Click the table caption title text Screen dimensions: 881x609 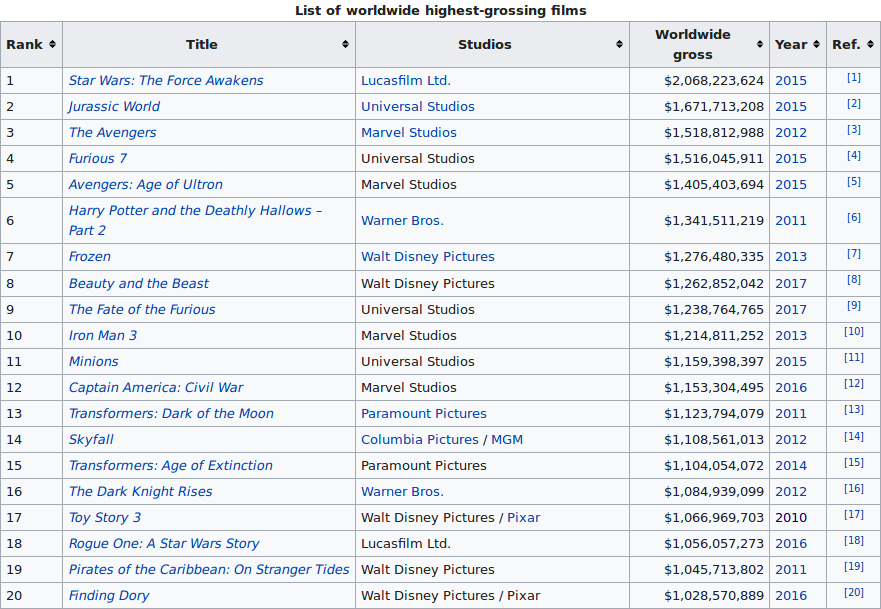(440, 10)
